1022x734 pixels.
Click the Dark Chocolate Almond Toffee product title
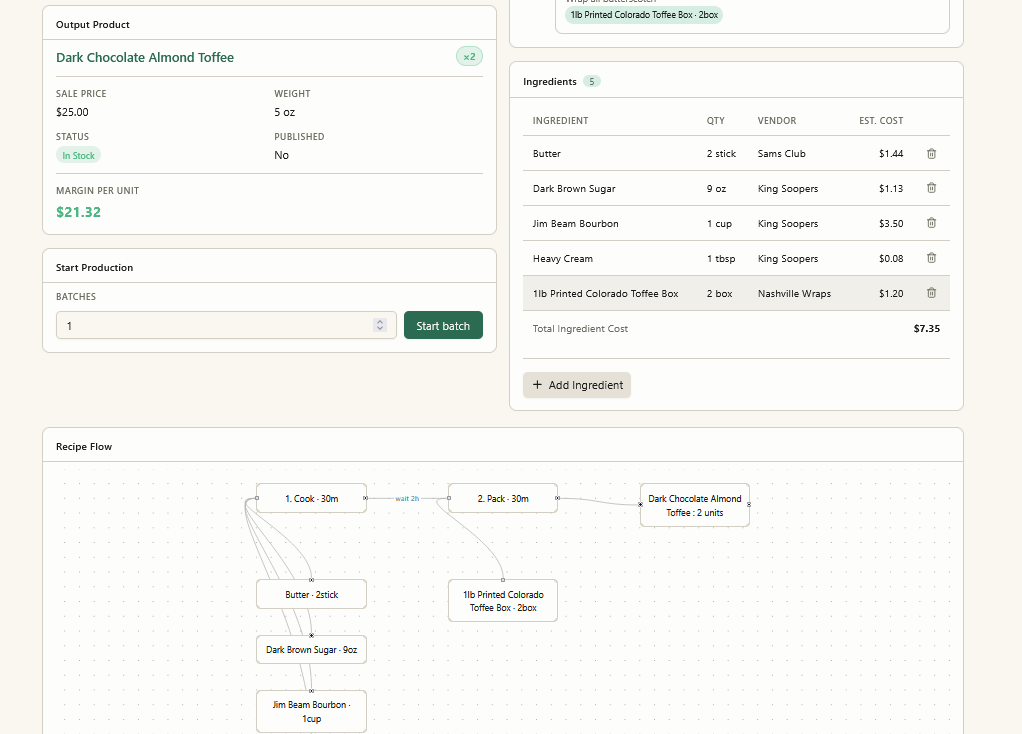click(x=145, y=57)
